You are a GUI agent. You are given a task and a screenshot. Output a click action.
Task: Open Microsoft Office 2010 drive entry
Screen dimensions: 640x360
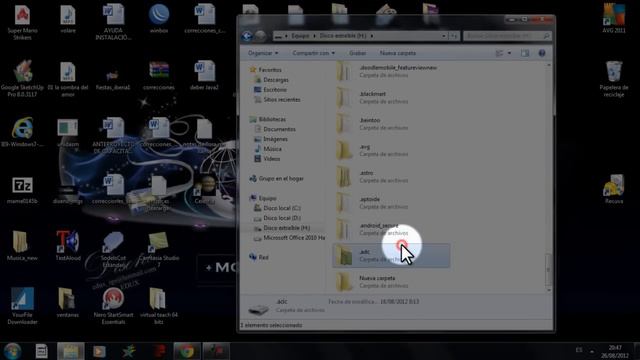294,238
